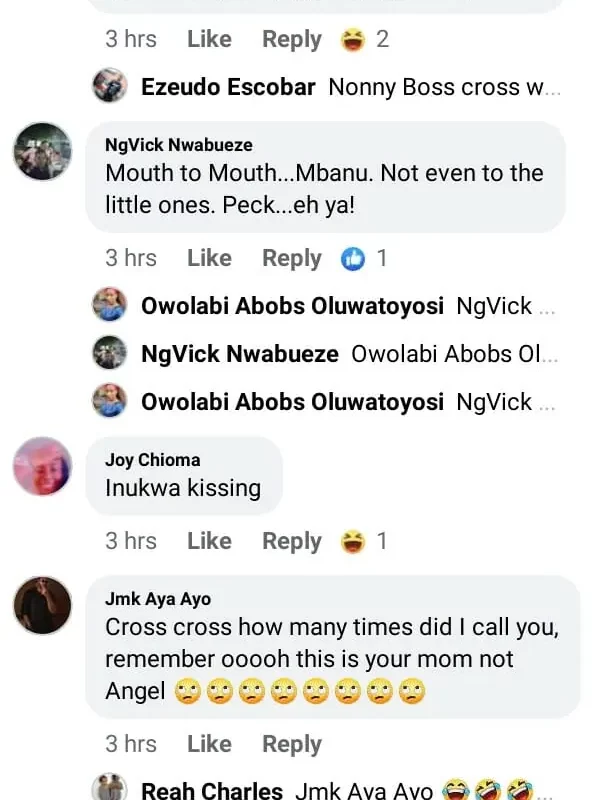Image resolution: width=600 pixels, height=800 pixels.
Task: Open Jmk Aya Ayo's profile picture
Action: click(x=42, y=606)
